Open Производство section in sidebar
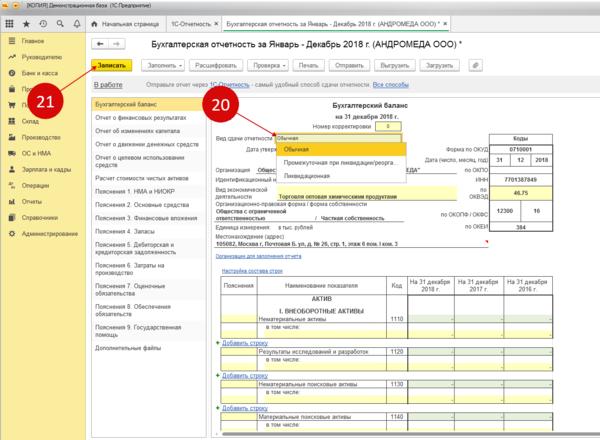600x440 pixels. click(x=41, y=137)
